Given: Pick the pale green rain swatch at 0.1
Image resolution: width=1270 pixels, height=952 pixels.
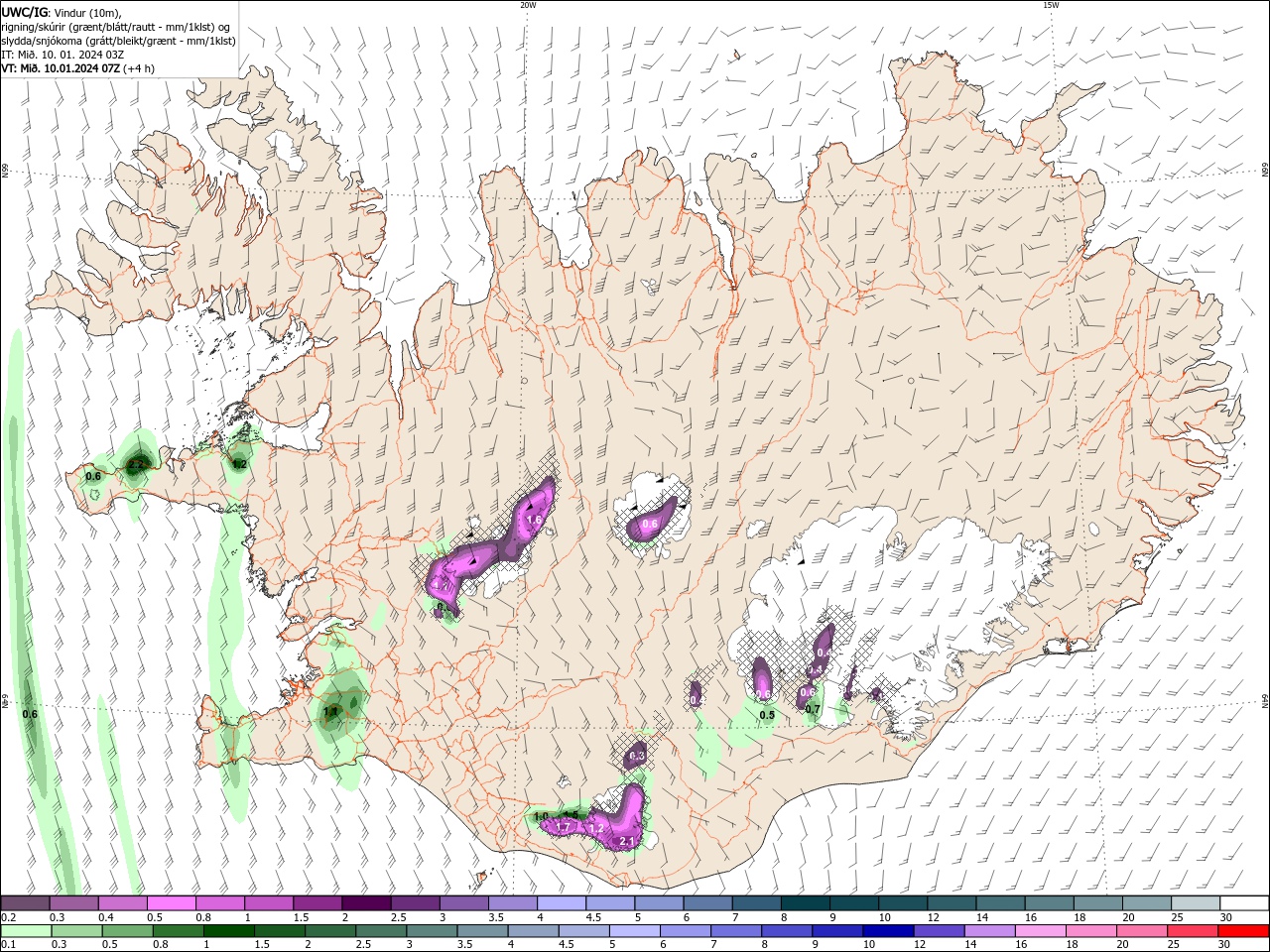Looking at the screenshot, I should pyautogui.click(x=25, y=931).
